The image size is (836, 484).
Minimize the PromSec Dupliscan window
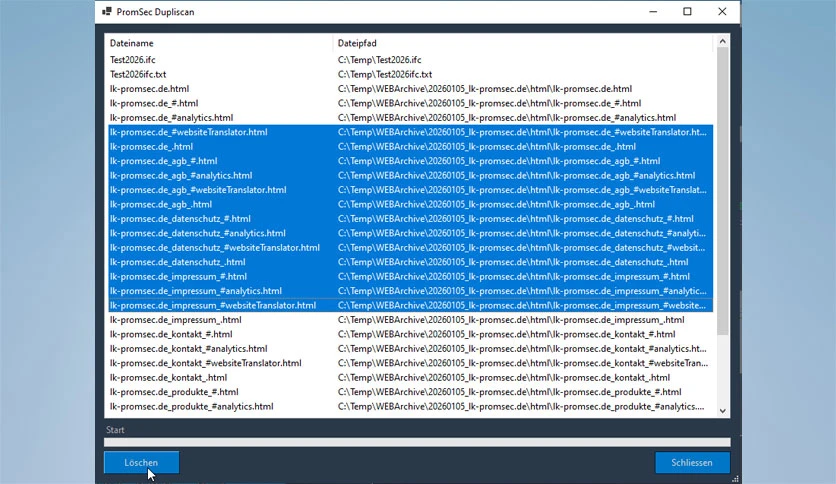(x=653, y=12)
